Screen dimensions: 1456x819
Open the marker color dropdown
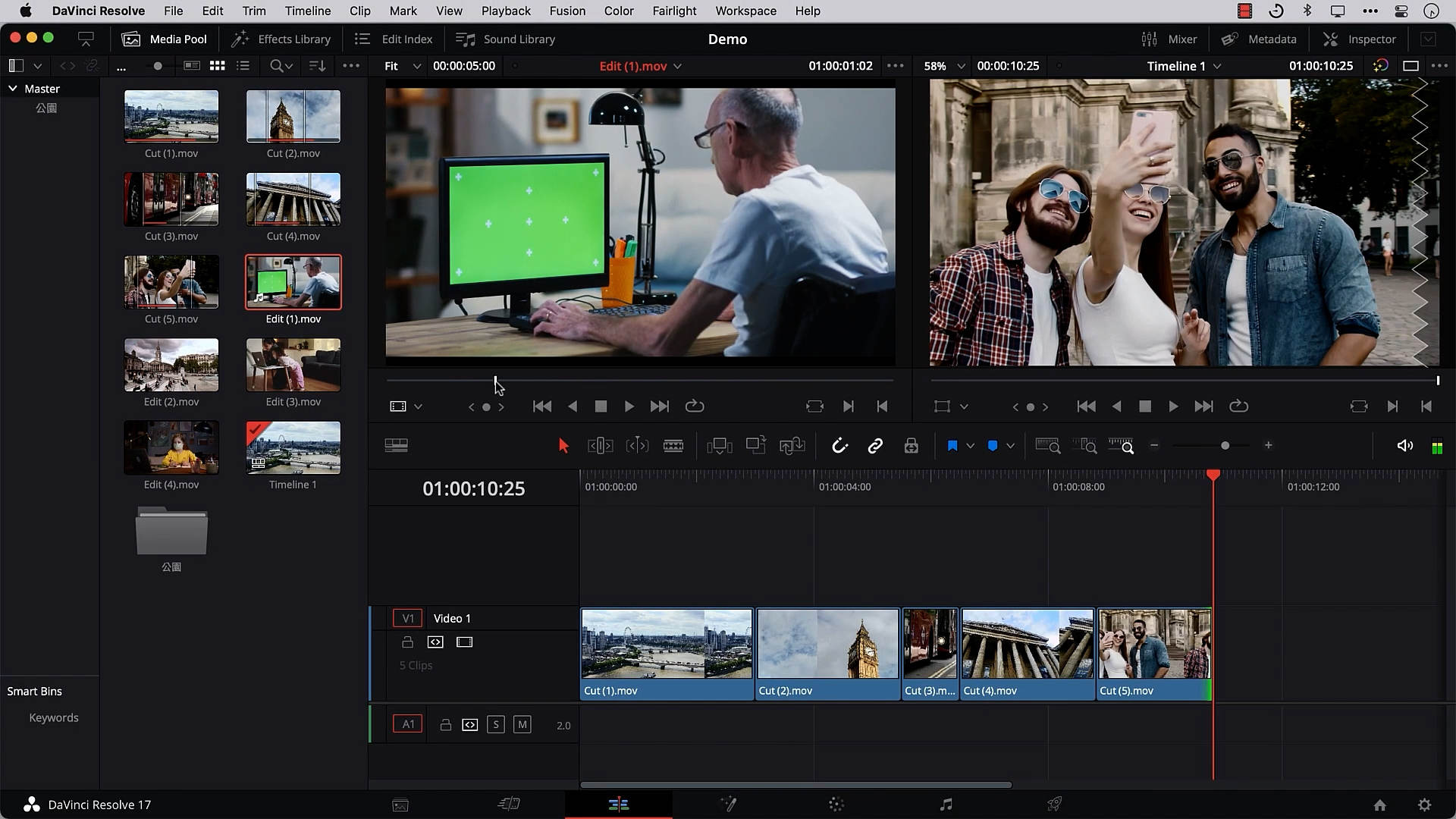point(1011,446)
